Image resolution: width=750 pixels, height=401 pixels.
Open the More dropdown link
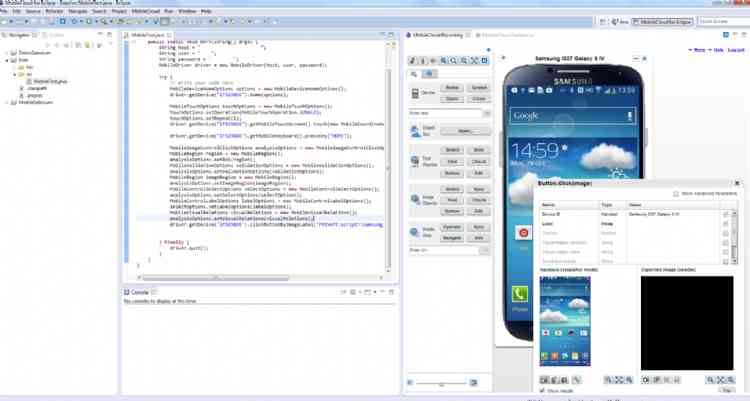tap(697, 50)
